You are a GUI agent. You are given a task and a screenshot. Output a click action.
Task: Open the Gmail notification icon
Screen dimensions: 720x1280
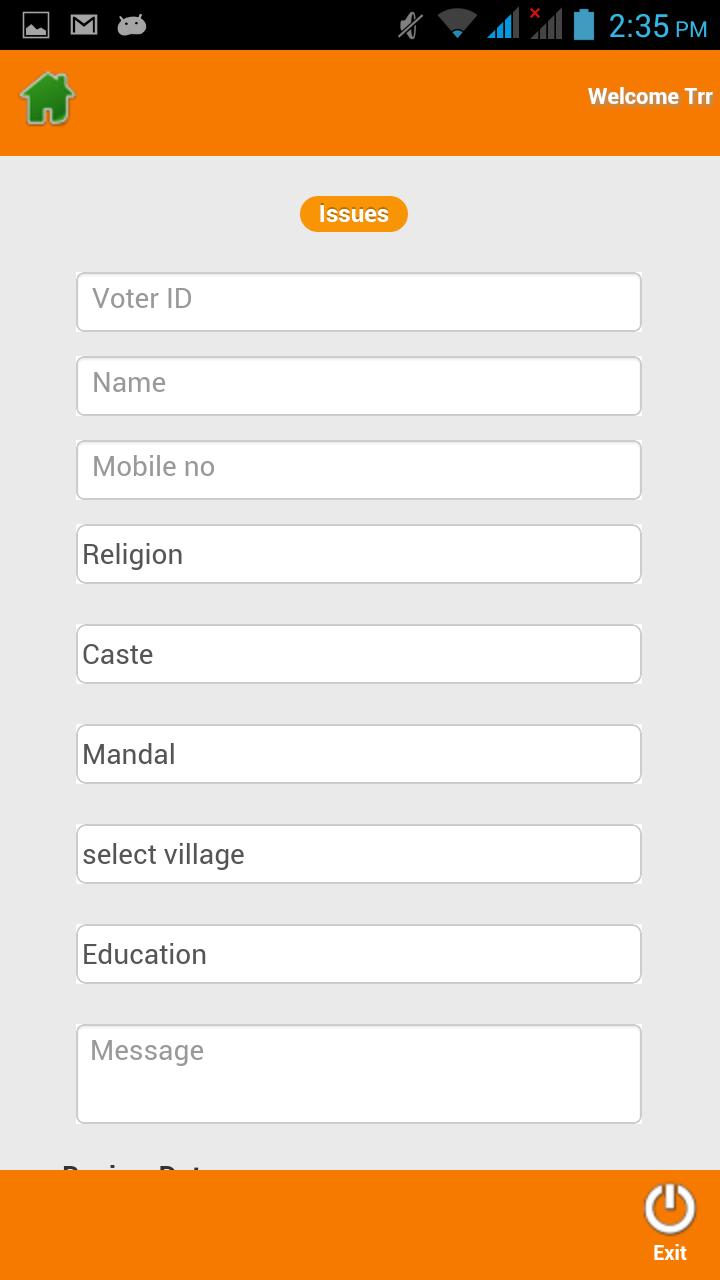[84, 25]
